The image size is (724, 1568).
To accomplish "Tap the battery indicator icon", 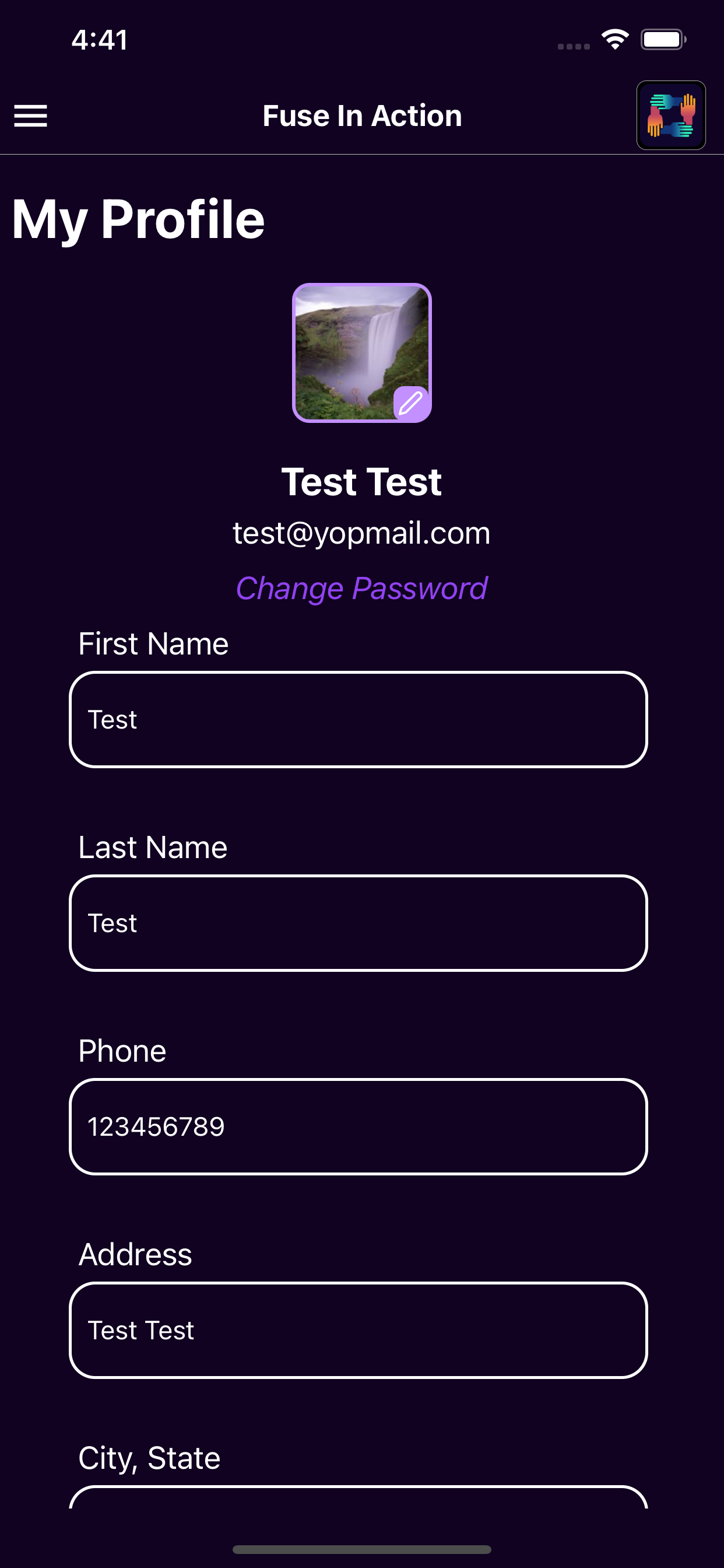I will 663,40.
